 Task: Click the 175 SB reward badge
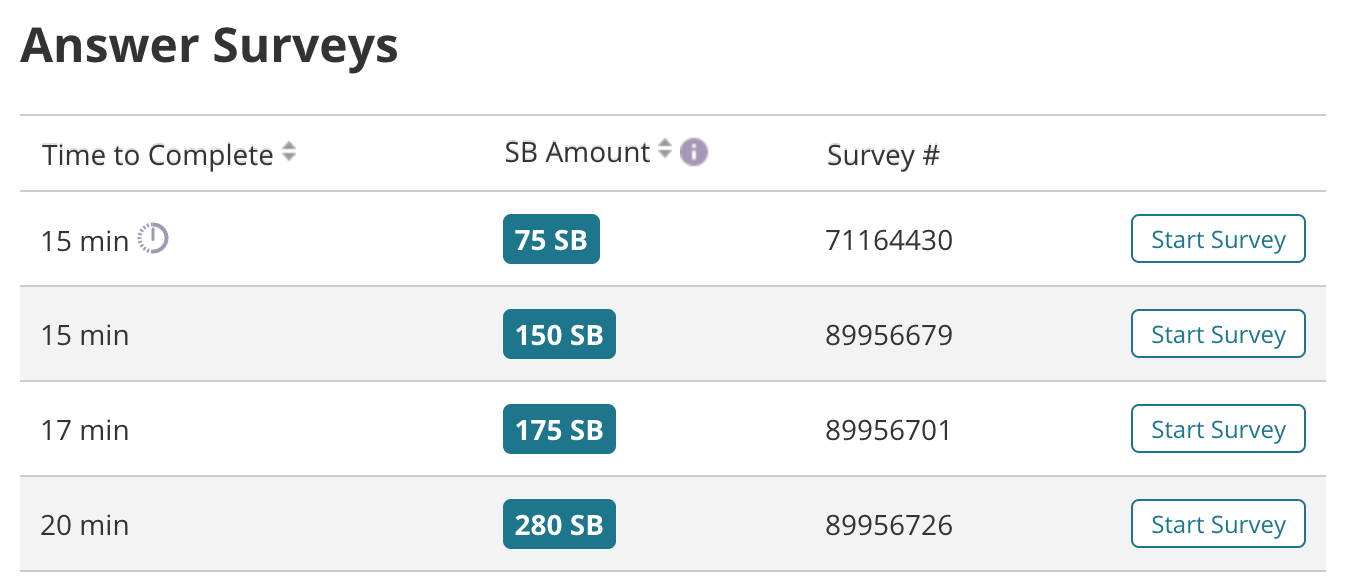559,429
